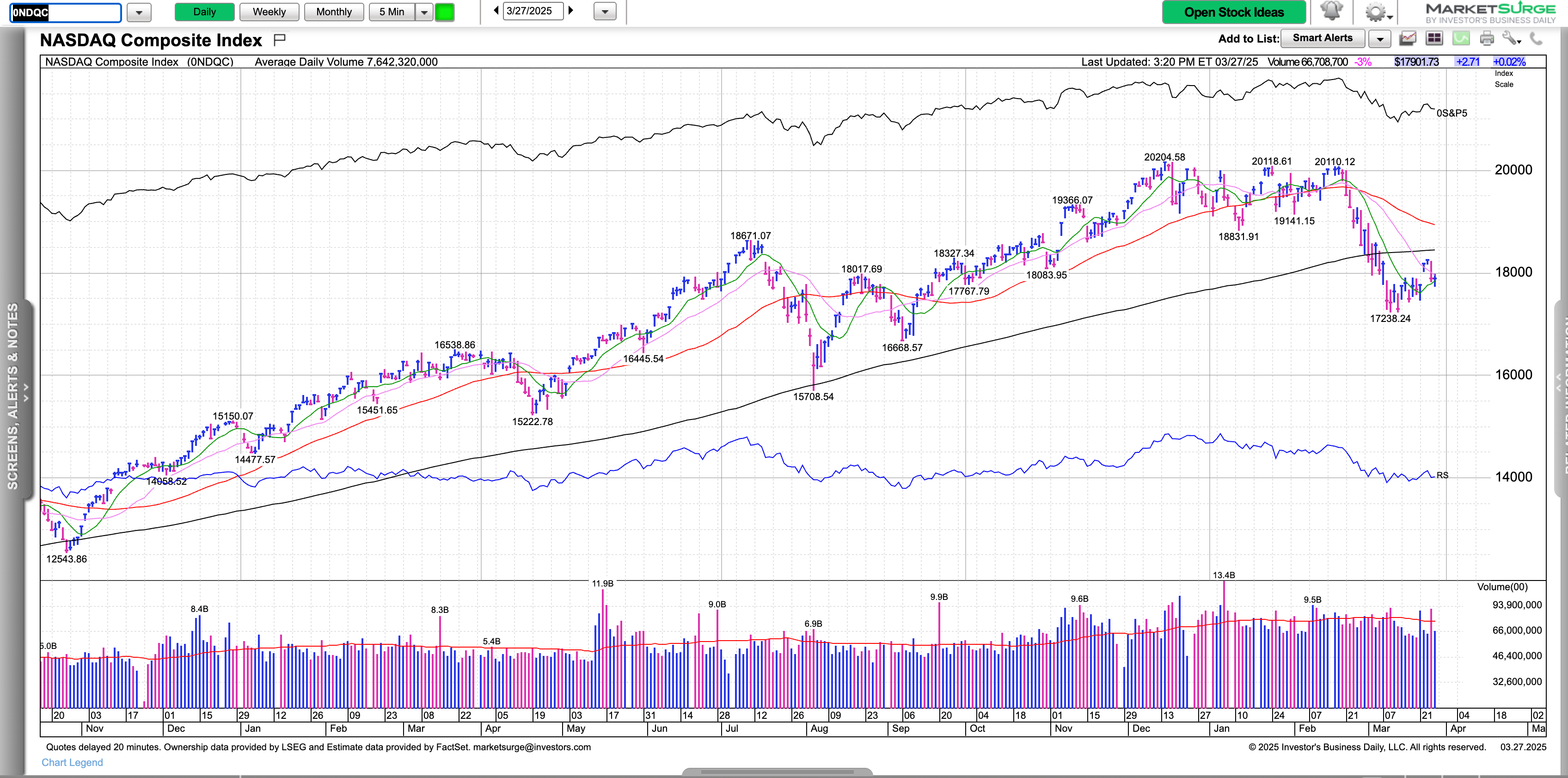Print the chart with printer icon
The height and width of the screenshot is (778, 1568).
click(x=1487, y=39)
